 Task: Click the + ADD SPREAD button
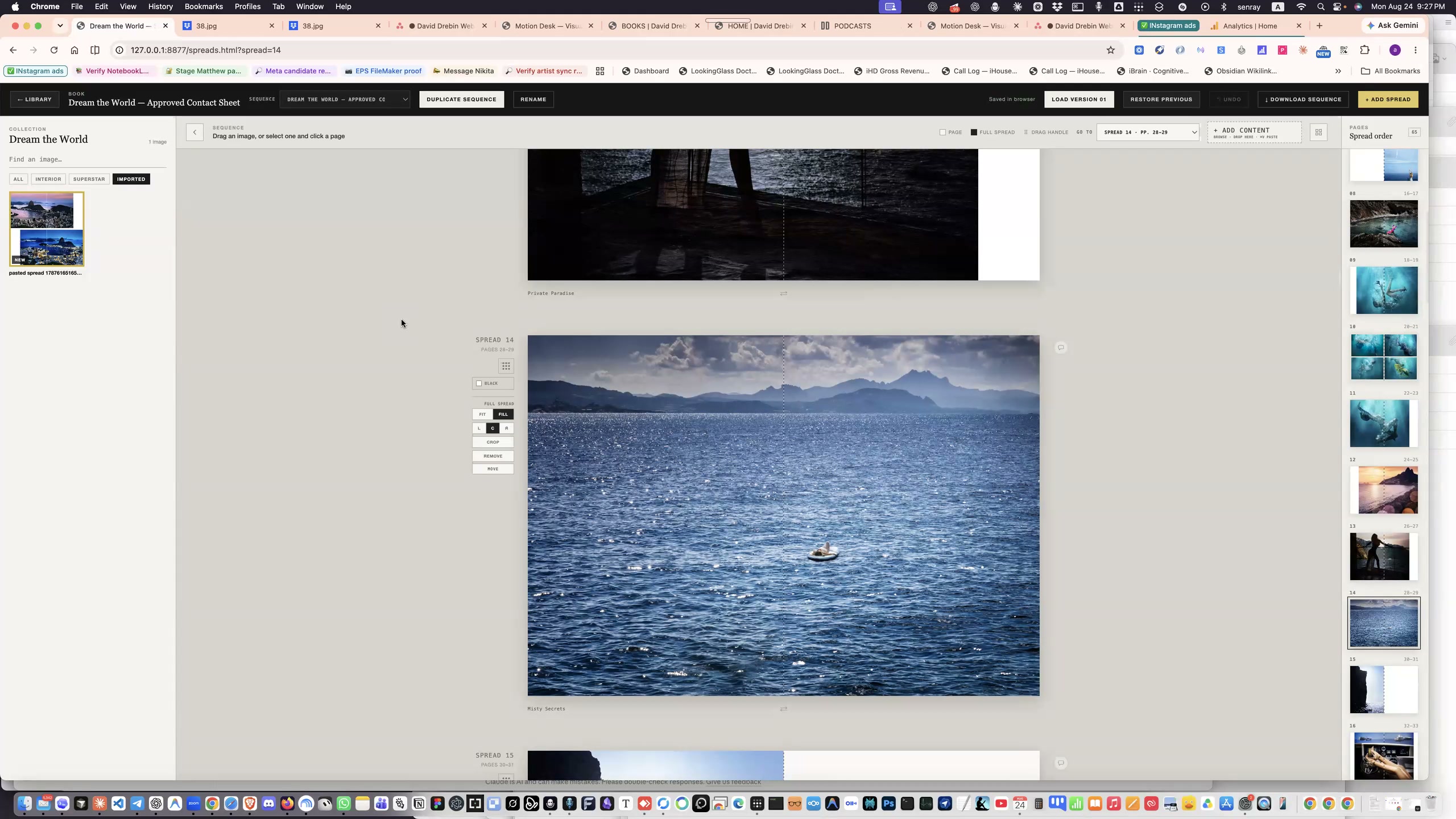1388,100
